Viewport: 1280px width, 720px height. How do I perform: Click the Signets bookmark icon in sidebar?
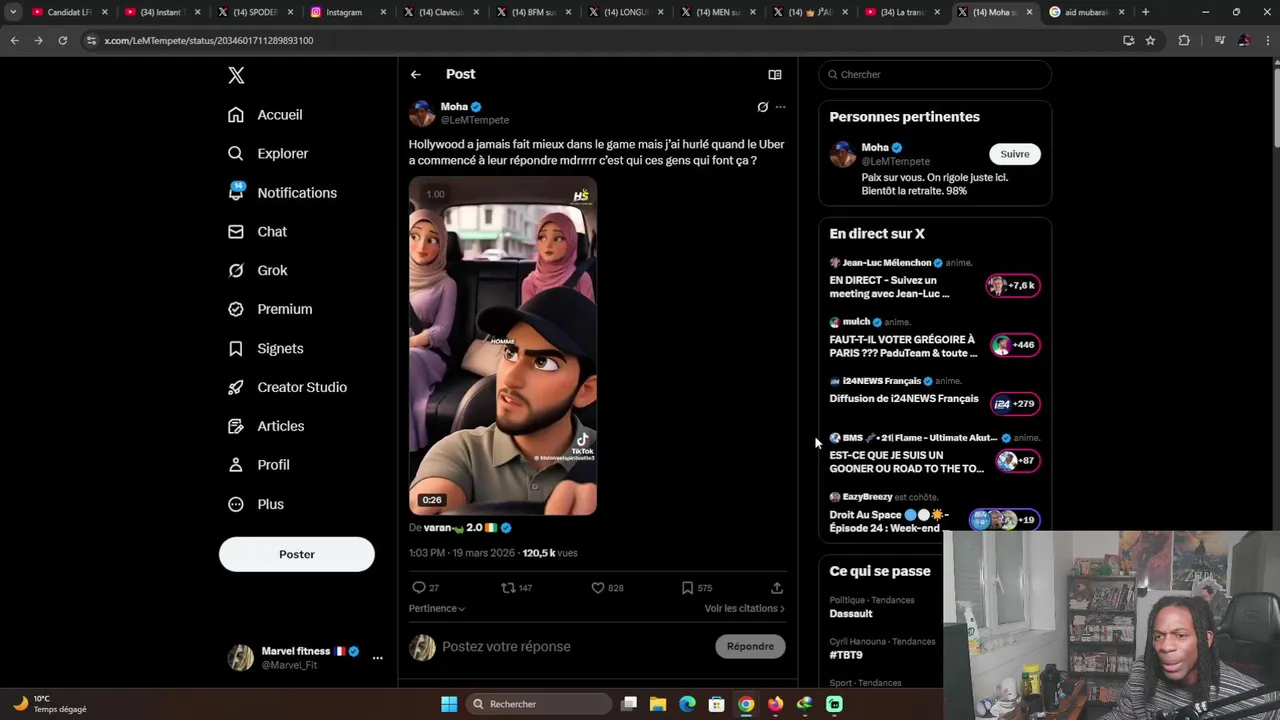click(x=236, y=348)
